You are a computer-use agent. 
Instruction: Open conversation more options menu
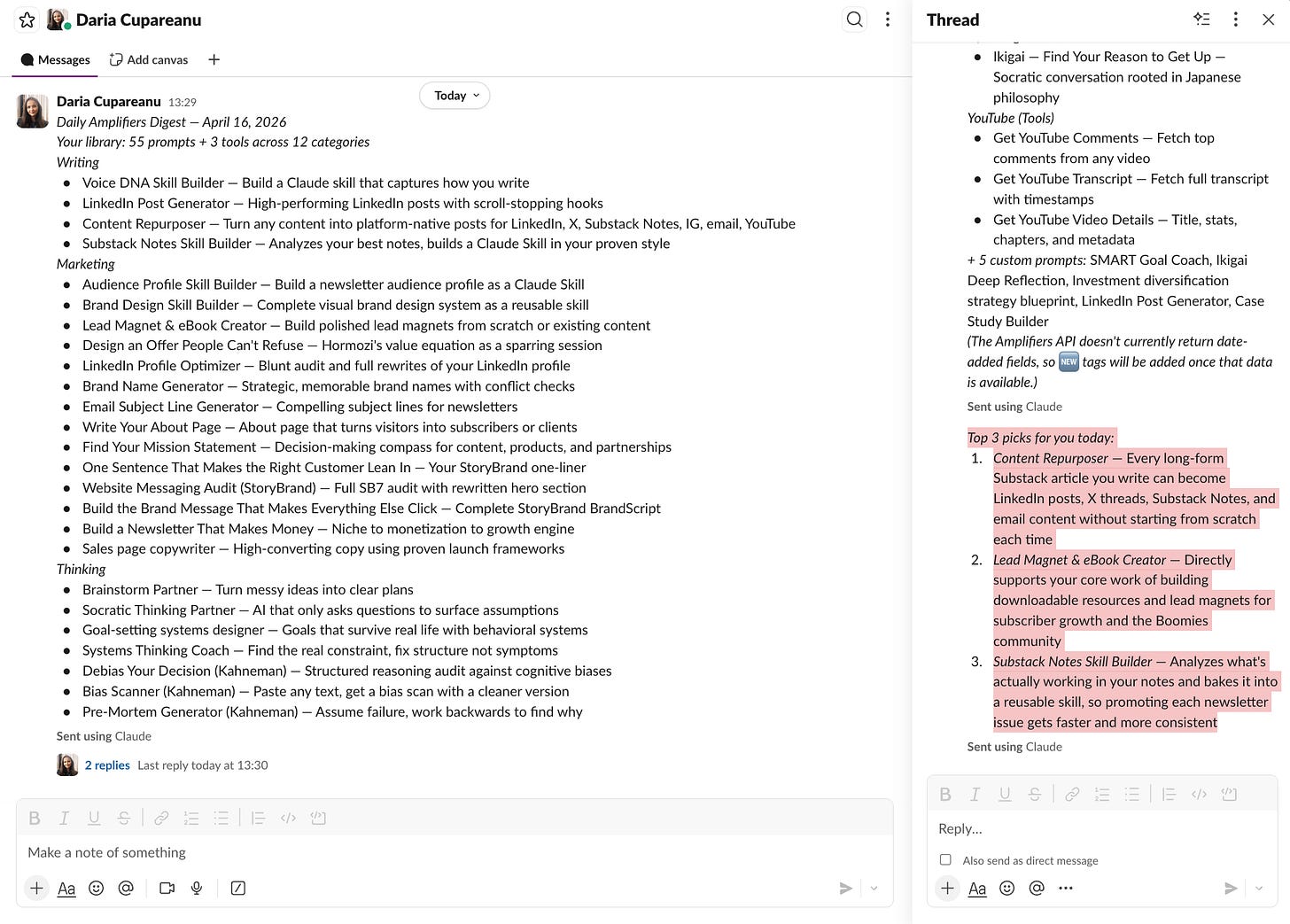point(888,19)
